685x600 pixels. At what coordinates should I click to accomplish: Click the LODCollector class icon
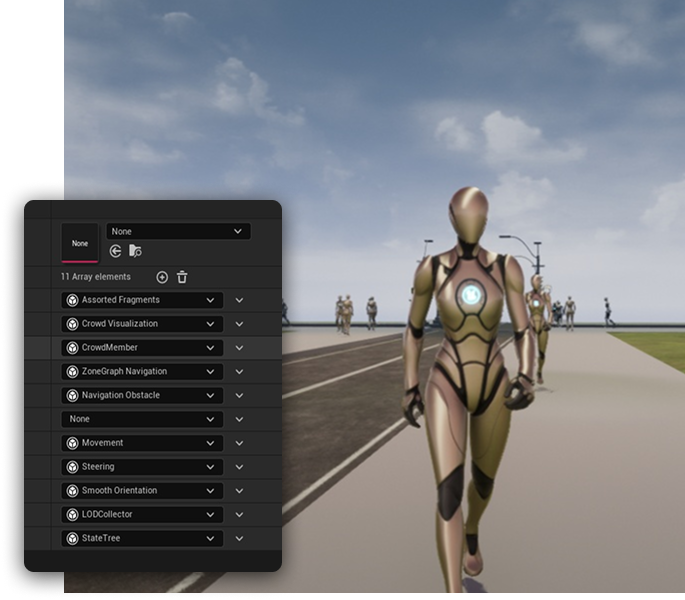point(72,514)
